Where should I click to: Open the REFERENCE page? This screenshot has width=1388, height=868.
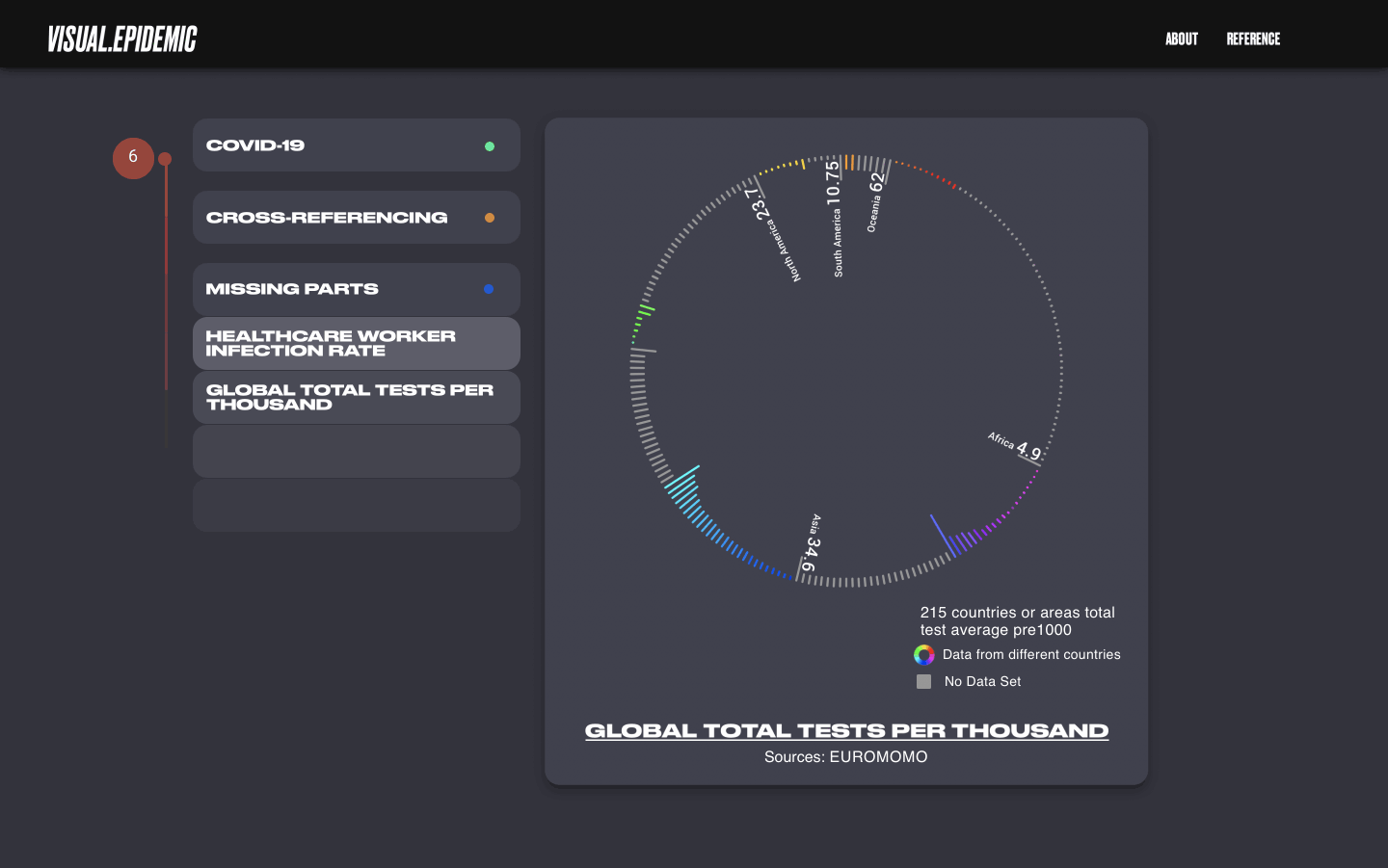point(1253,39)
